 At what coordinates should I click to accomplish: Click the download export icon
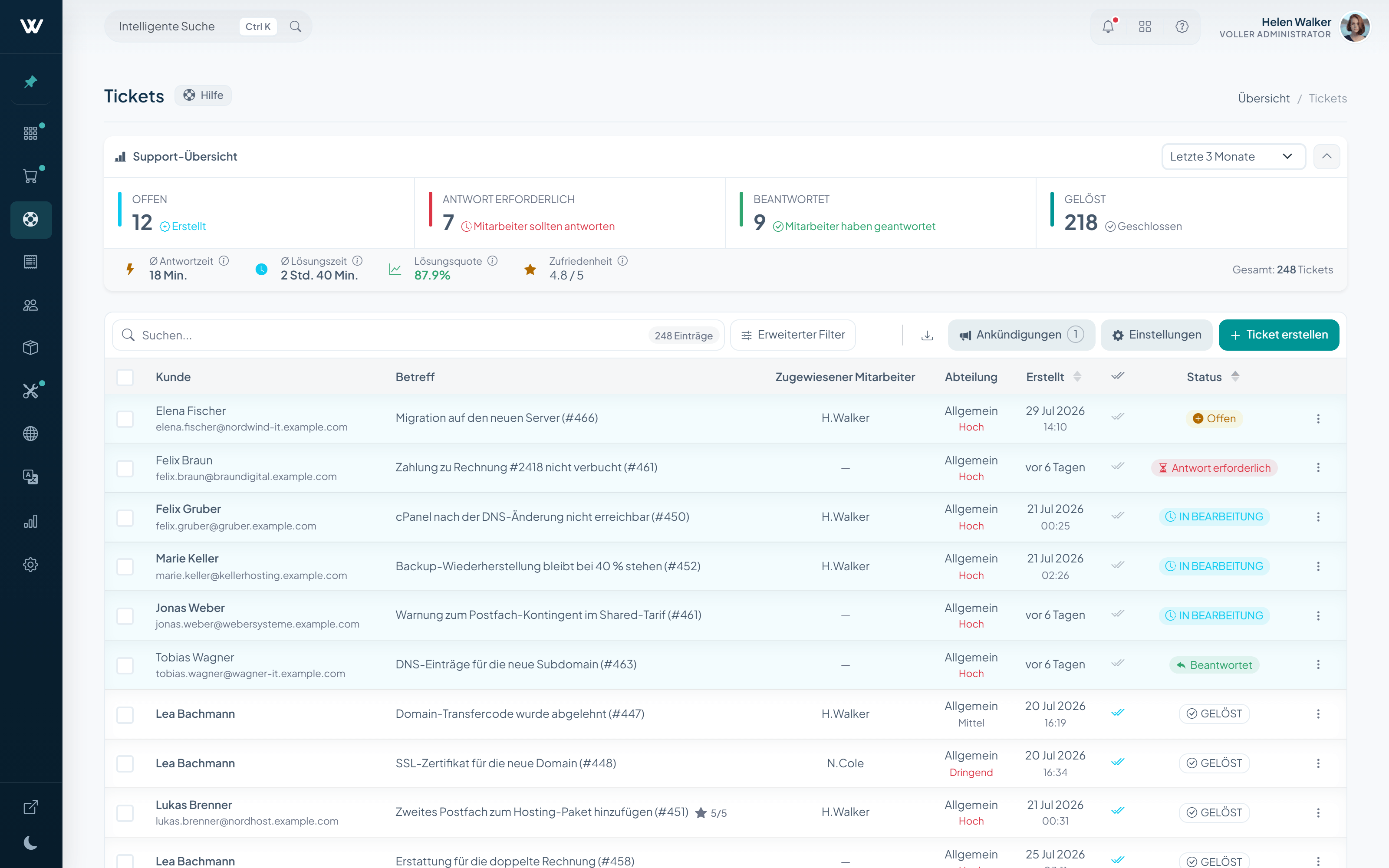[x=927, y=335]
